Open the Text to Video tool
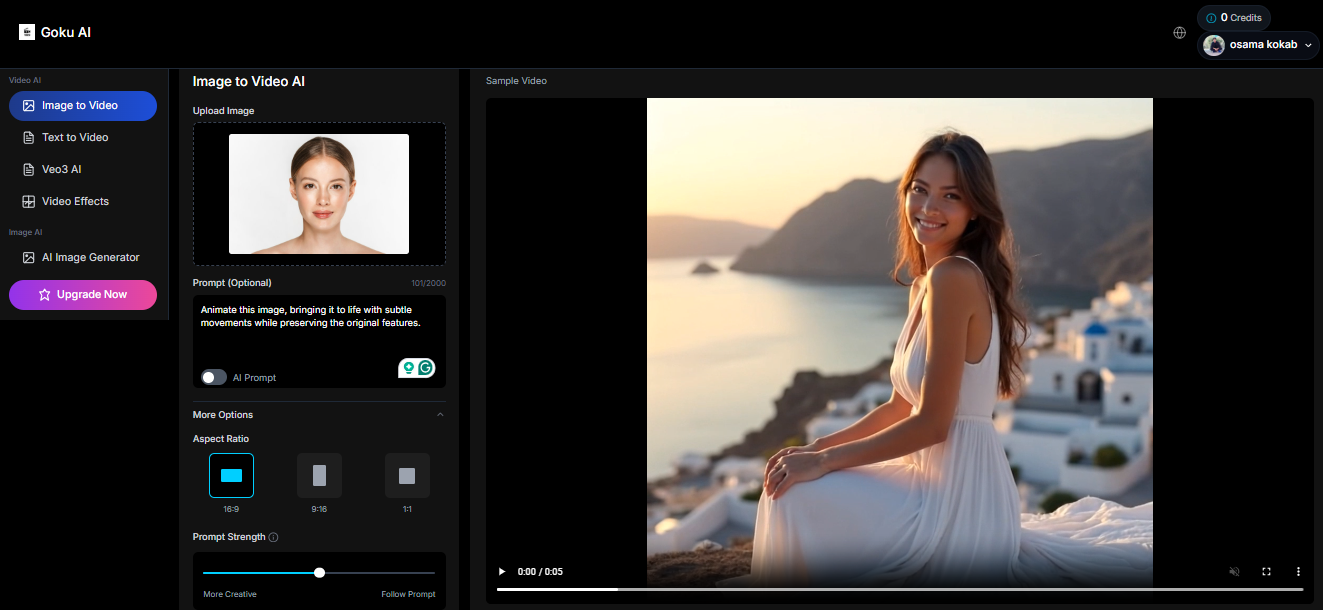1323x610 pixels. (x=74, y=137)
